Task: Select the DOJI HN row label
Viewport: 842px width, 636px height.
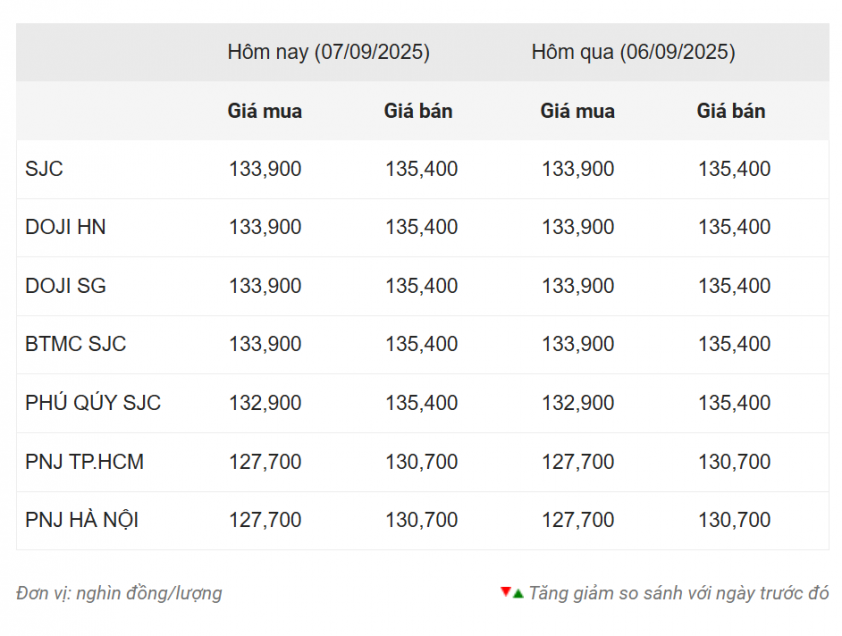Action: (x=66, y=227)
